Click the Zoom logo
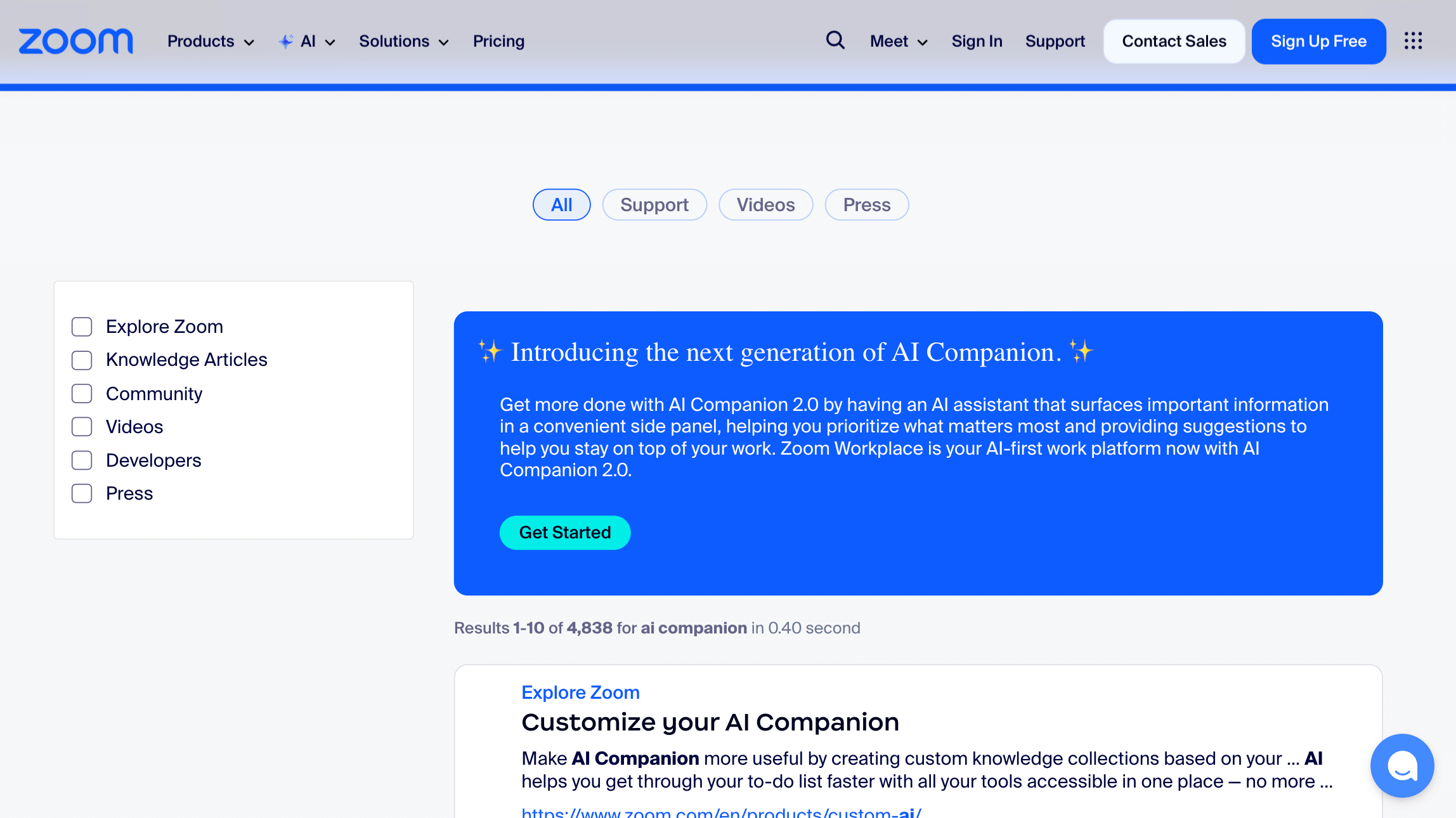This screenshot has width=1456, height=818. coord(75,41)
